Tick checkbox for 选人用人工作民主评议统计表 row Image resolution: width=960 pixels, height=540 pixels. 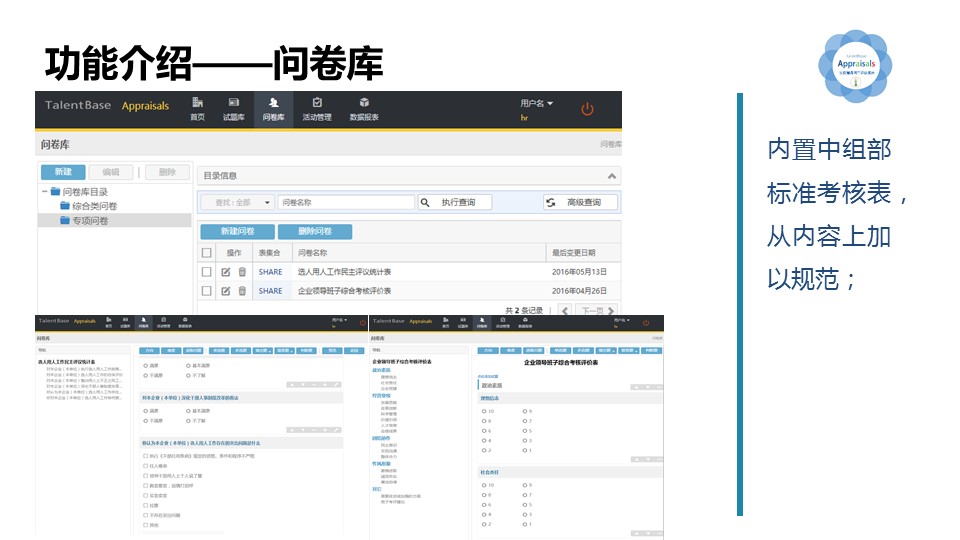click(206, 272)
